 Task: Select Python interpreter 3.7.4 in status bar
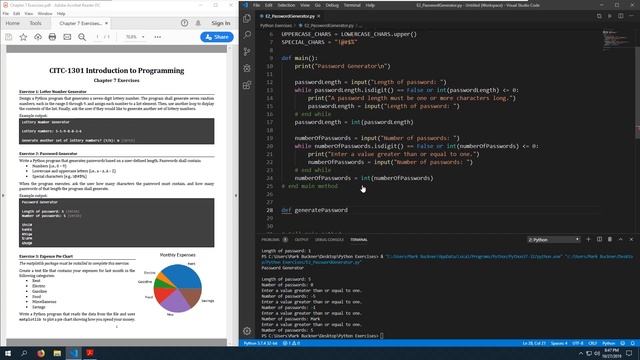[260, 343]
